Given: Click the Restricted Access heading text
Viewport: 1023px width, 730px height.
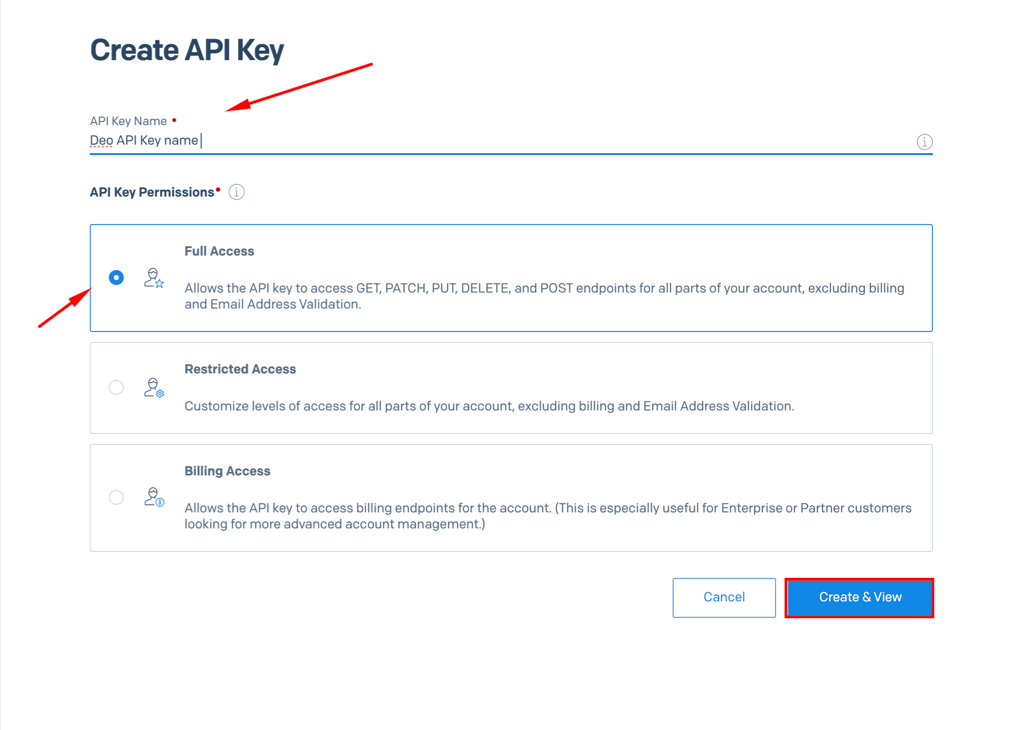Looking at the screenshot, I should [240, 369].
